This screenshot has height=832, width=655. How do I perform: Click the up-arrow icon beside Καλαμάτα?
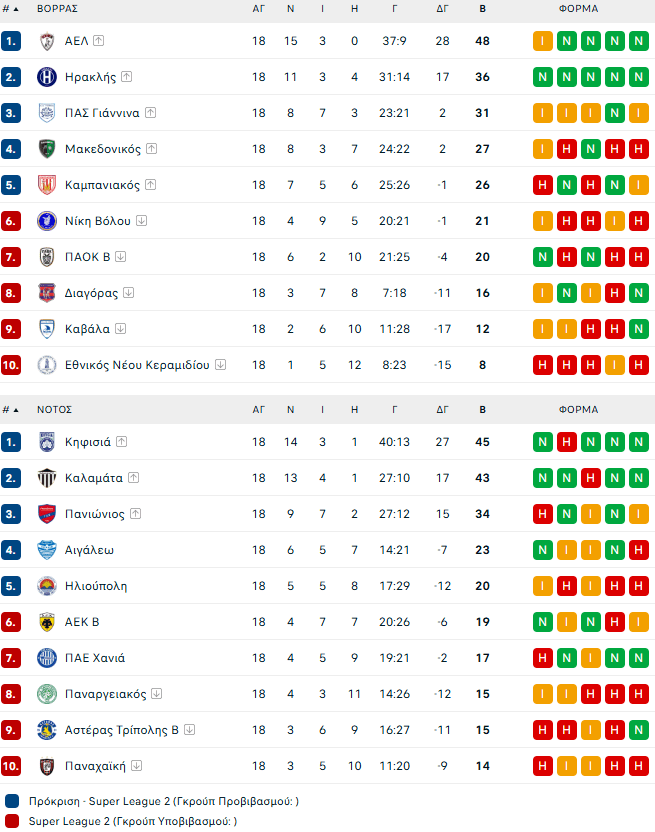(x=134, y=478)
